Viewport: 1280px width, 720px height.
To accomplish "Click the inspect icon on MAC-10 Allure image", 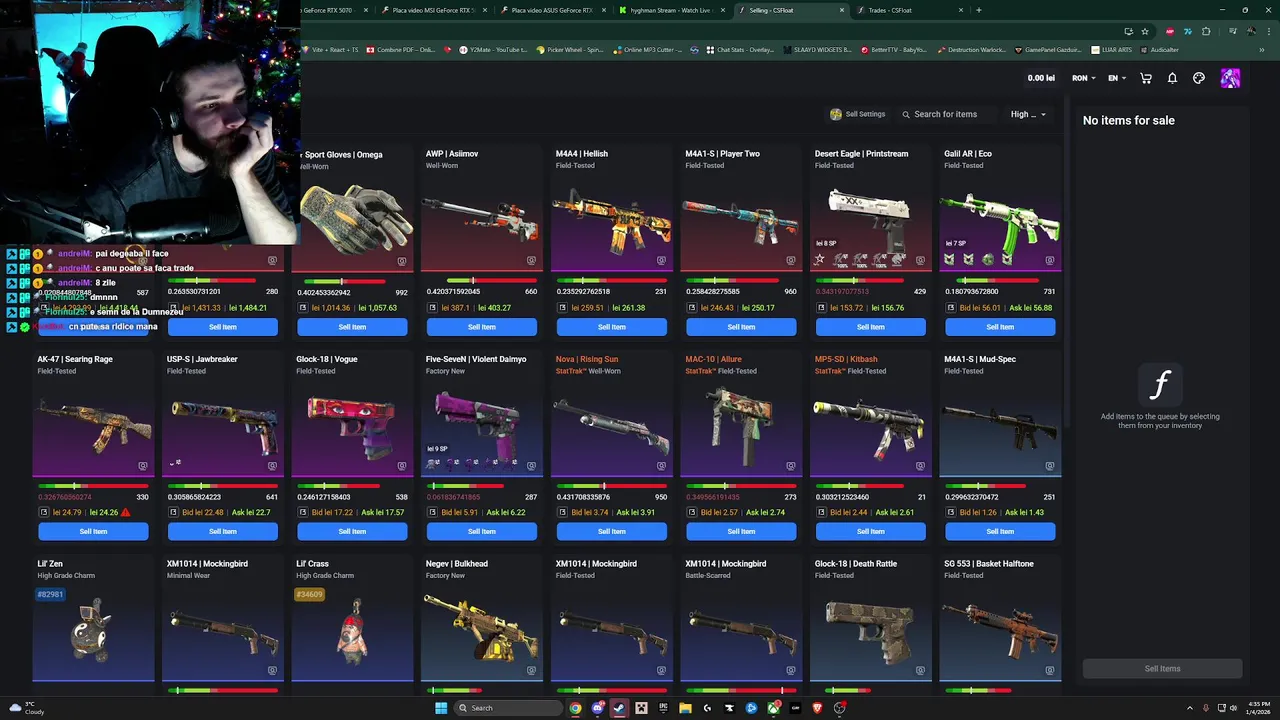I will pos(790,466).
